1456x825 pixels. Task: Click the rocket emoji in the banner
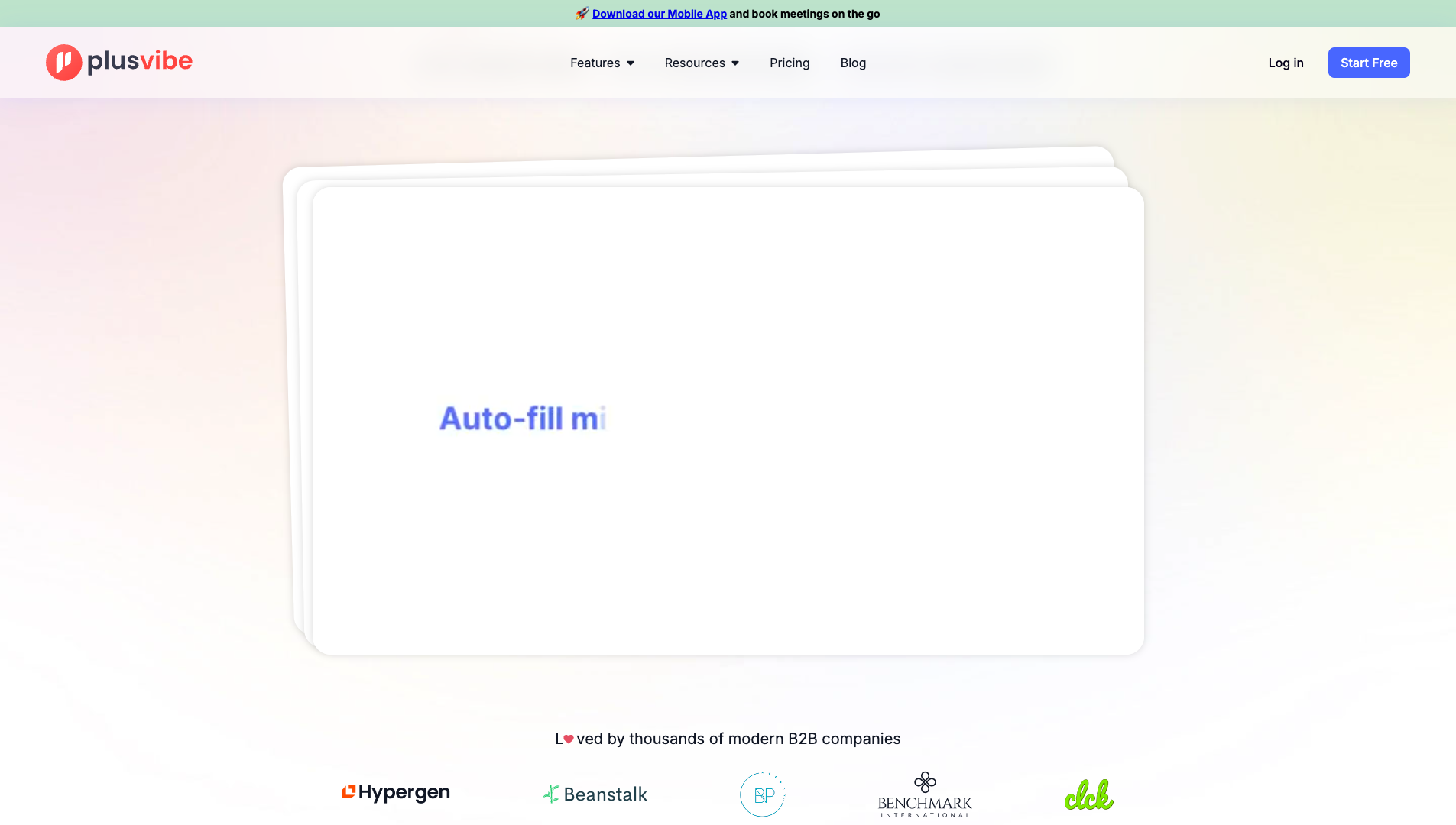pos(582,13)
